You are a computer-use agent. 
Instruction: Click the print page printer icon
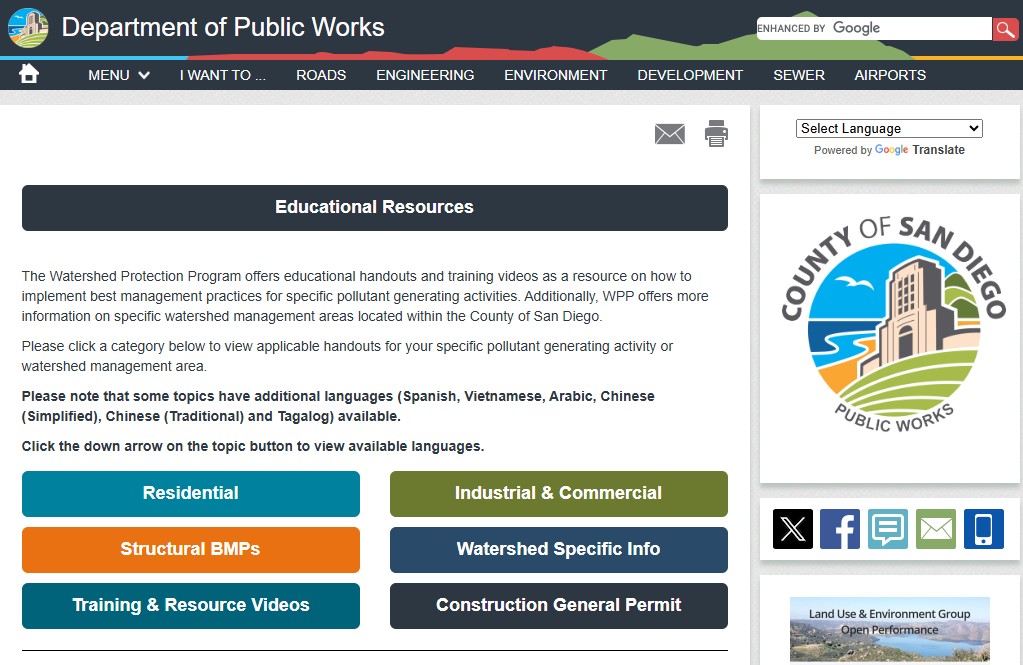716,134
